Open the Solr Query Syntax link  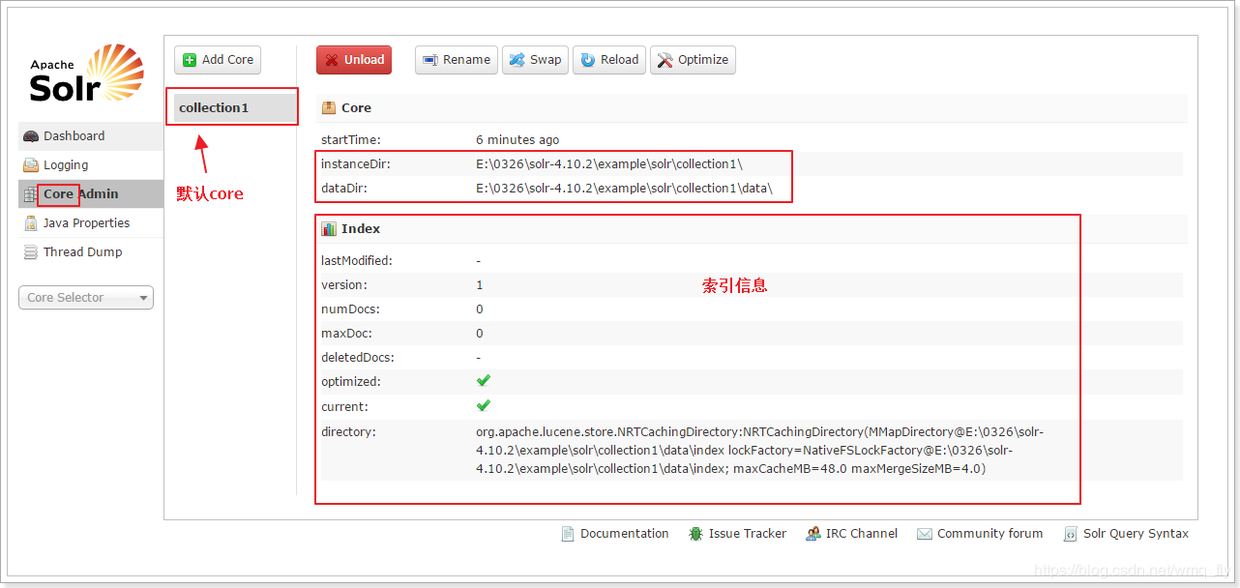1126,534
